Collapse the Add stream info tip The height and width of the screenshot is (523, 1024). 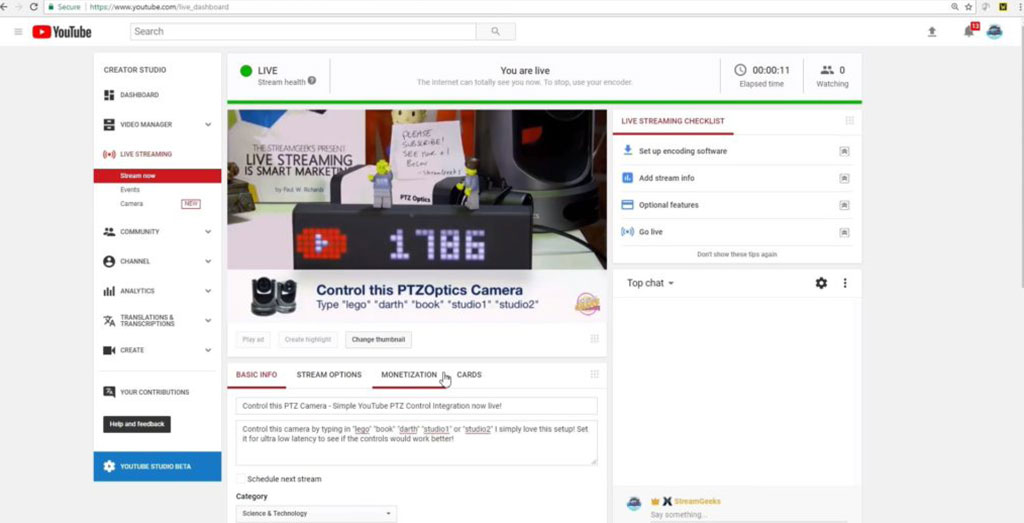[844, 178]
